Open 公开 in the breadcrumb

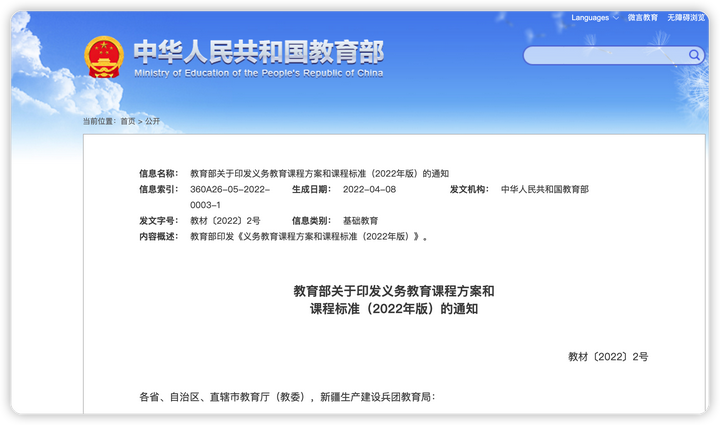152,121
